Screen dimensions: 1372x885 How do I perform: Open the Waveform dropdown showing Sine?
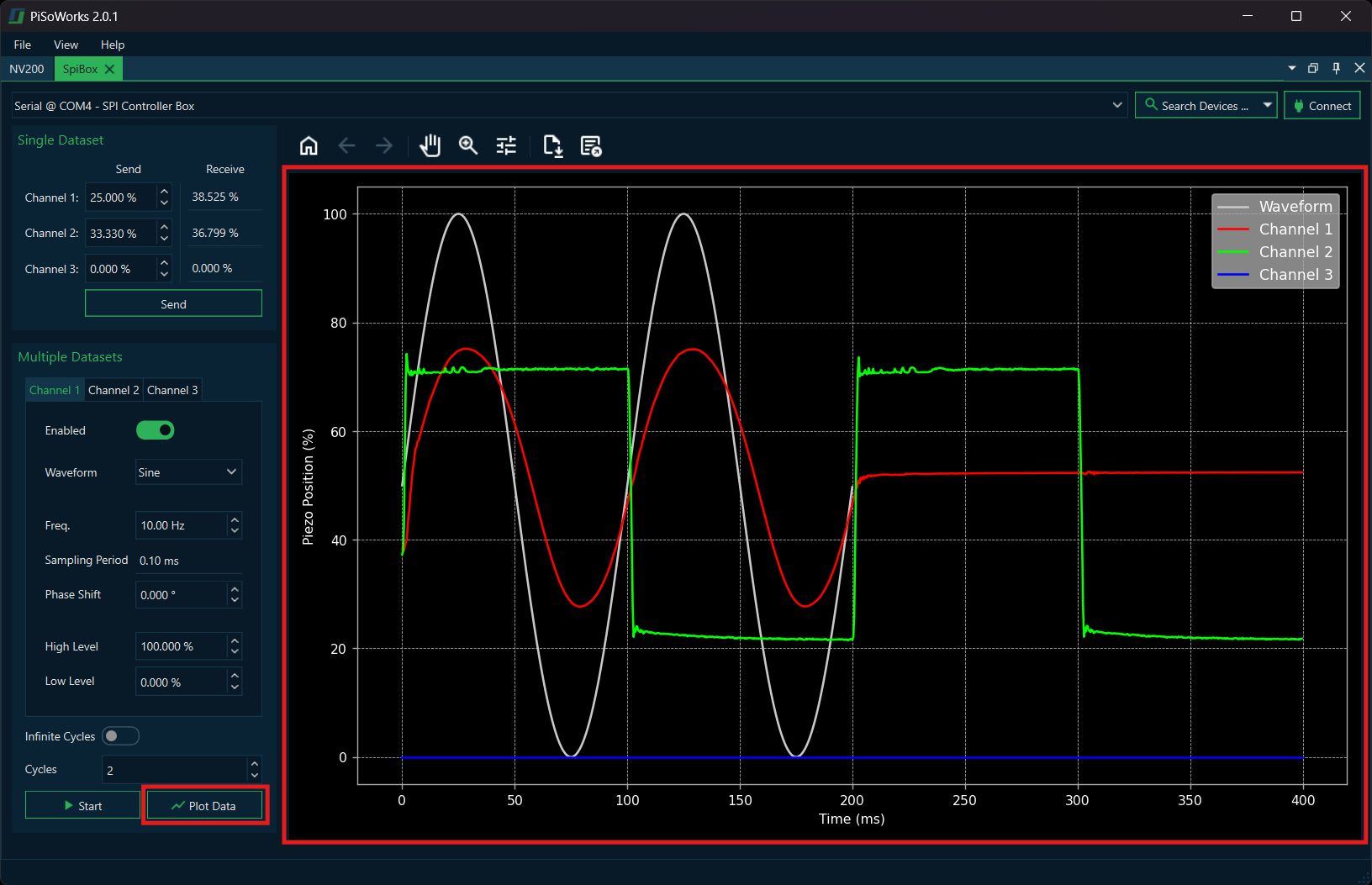[187, 471]
